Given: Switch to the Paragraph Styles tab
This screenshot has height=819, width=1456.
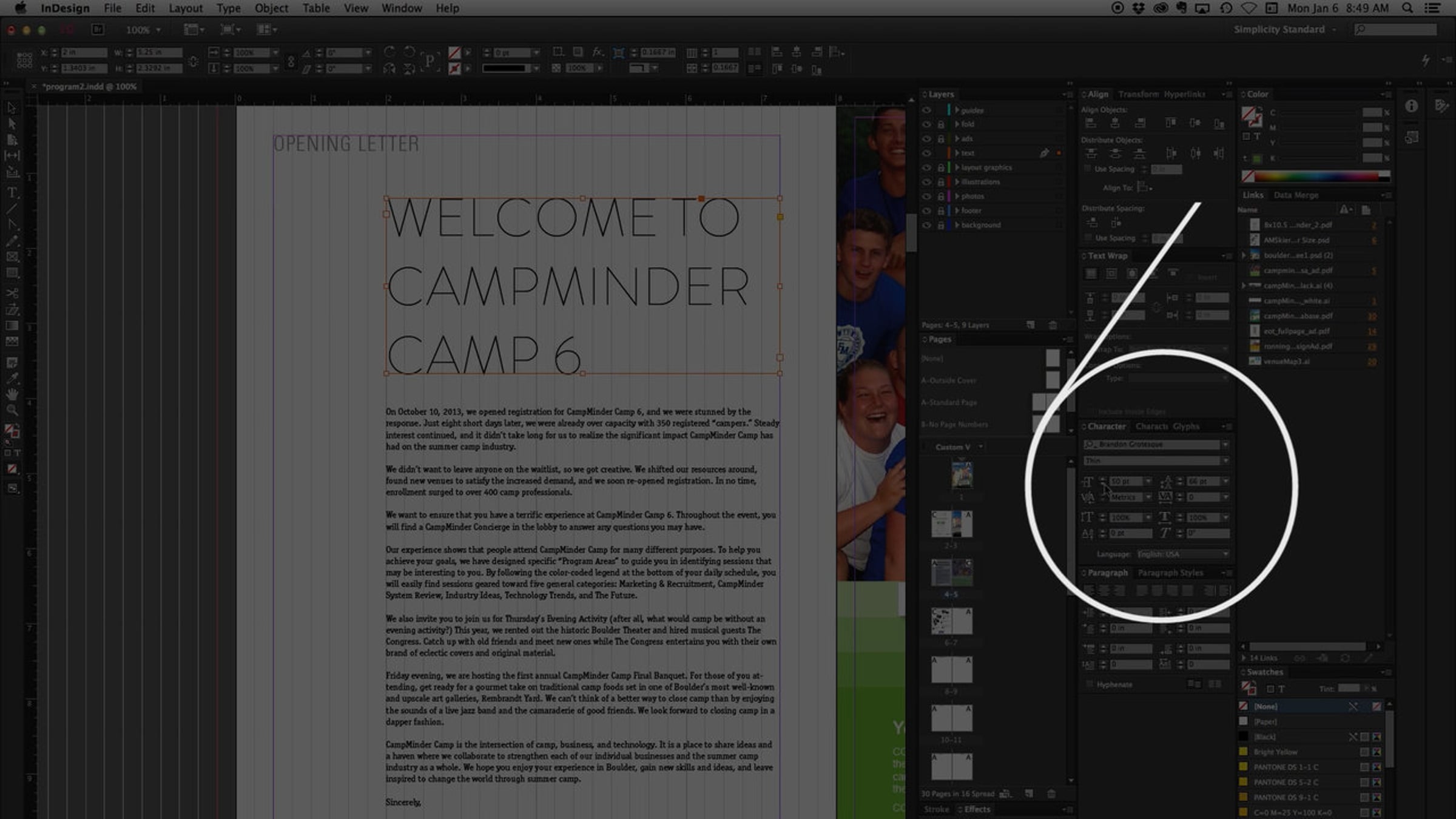Looking at the screenshot, I should click(x=1170, y=573).
